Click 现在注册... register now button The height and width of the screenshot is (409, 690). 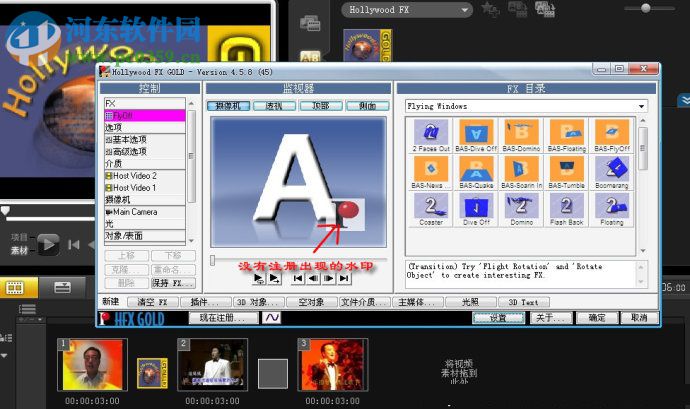pos(223,317)
